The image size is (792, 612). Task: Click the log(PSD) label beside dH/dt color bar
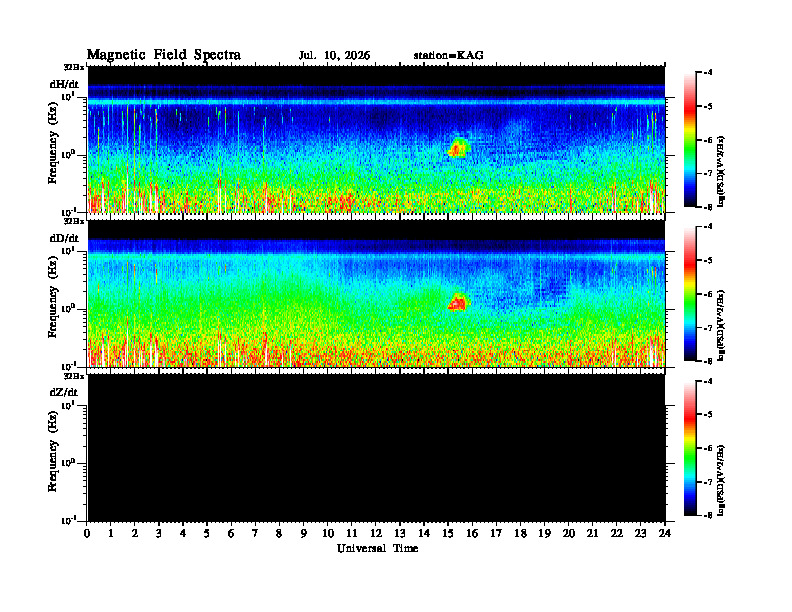722,172
